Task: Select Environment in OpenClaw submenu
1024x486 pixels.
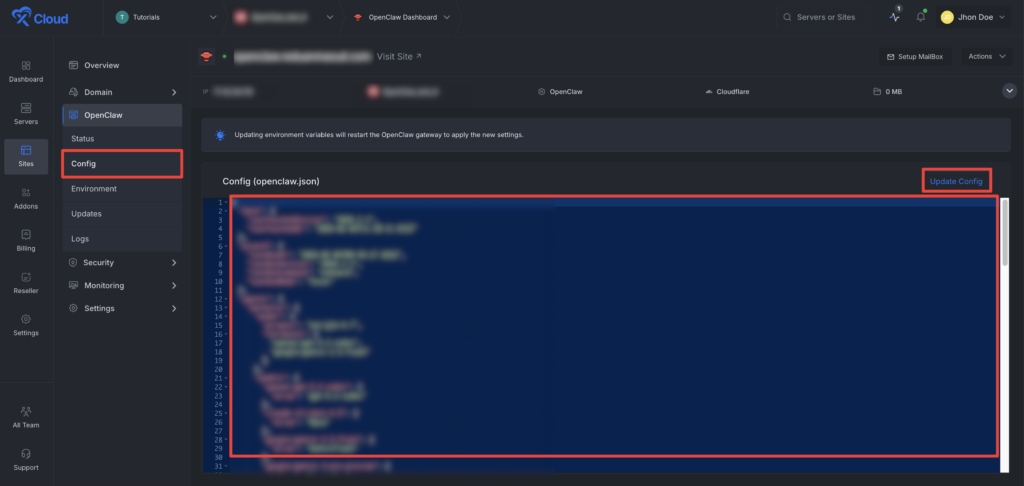Action: (x=94, y=188)
